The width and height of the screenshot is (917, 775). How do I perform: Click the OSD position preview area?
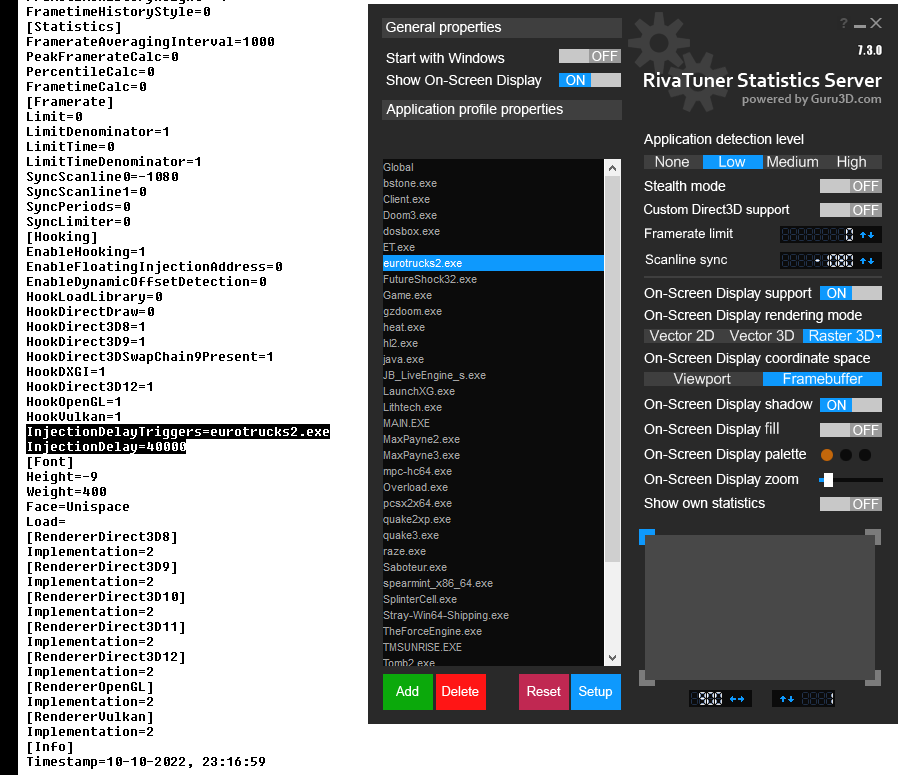tap(760, 607)
